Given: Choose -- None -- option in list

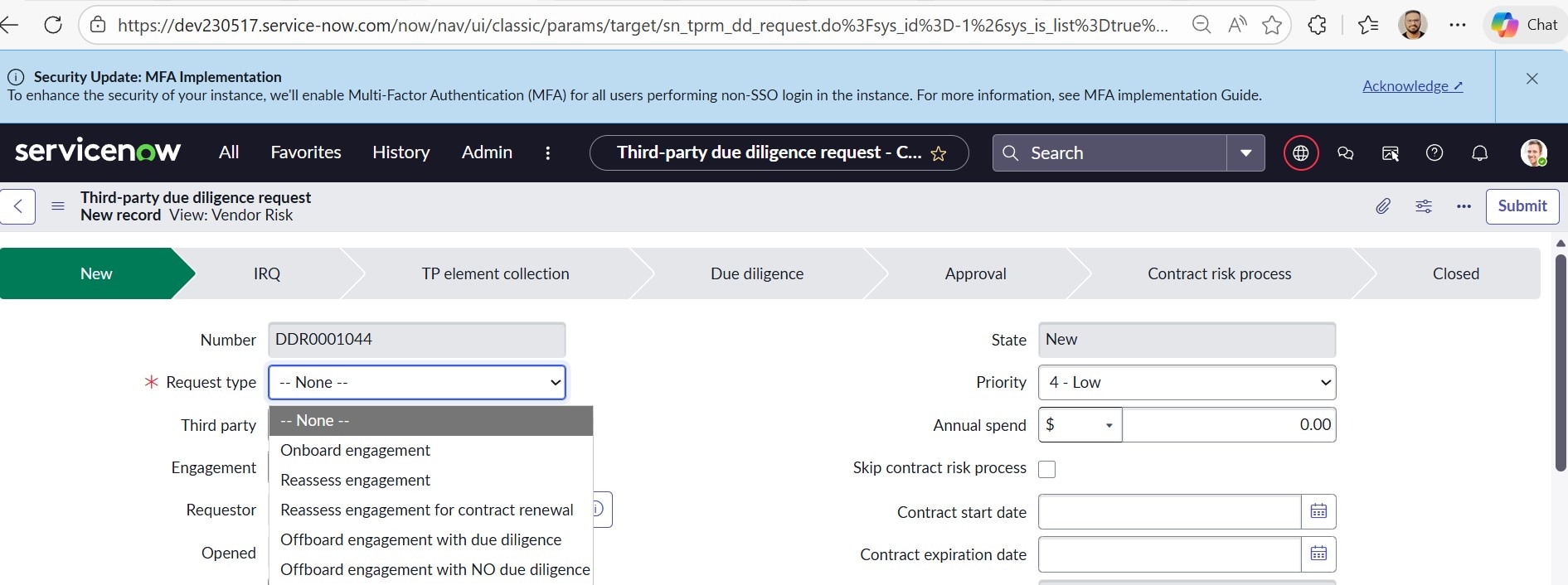Looking at the screenshot, I should coord(431,420).
